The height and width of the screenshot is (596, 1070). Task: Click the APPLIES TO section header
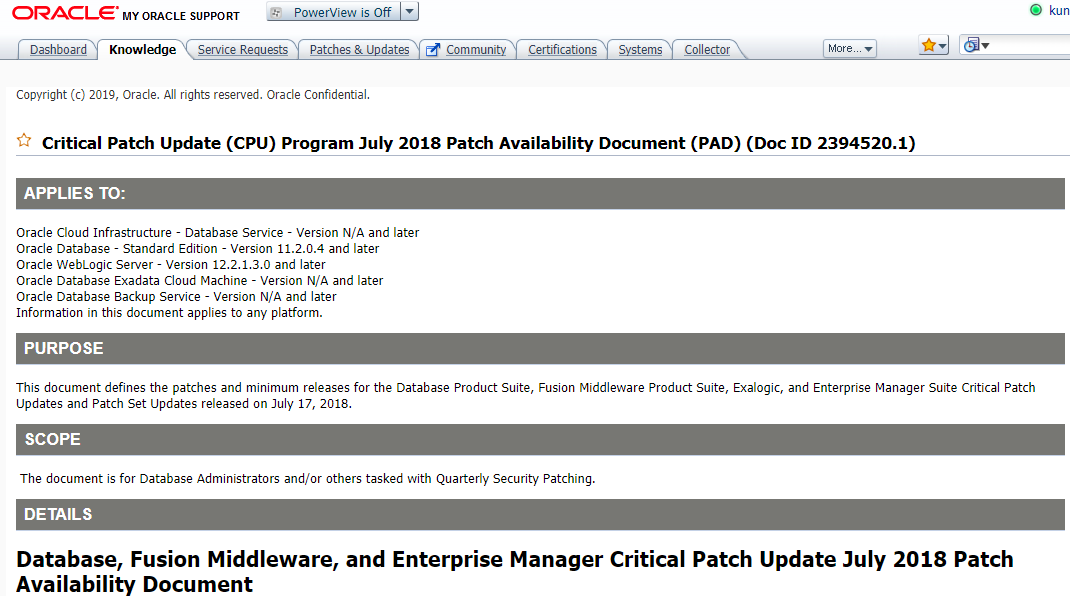point(540,194)
